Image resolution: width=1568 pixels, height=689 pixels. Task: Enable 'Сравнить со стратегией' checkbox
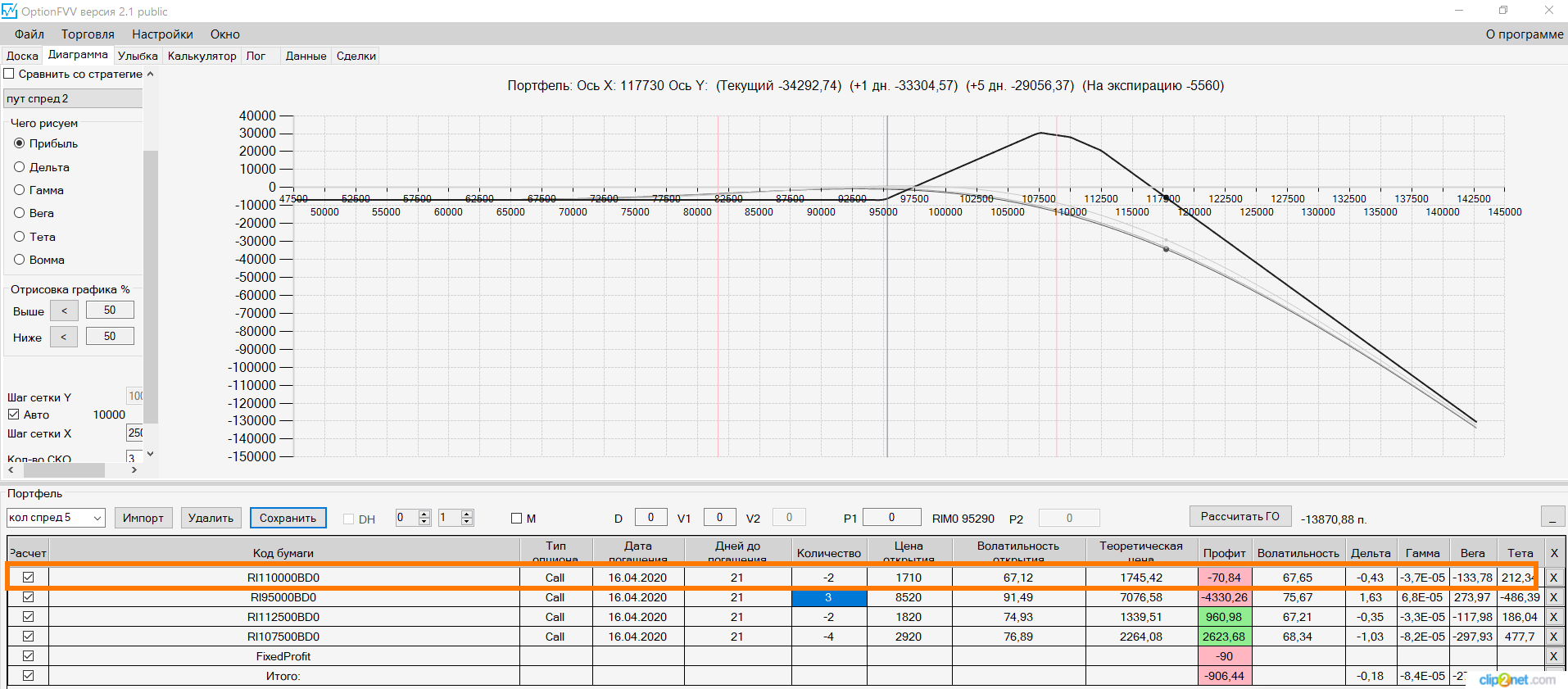tap(10, 74)
